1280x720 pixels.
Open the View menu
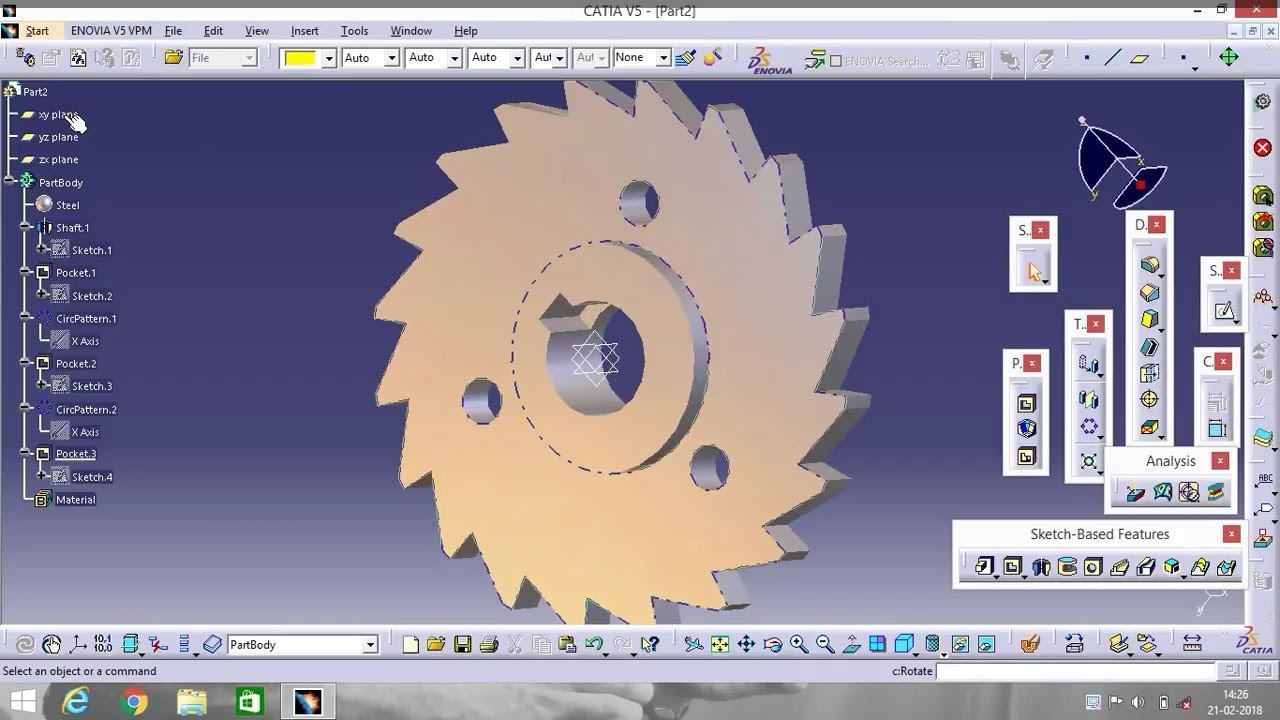(x=257, y=31)
